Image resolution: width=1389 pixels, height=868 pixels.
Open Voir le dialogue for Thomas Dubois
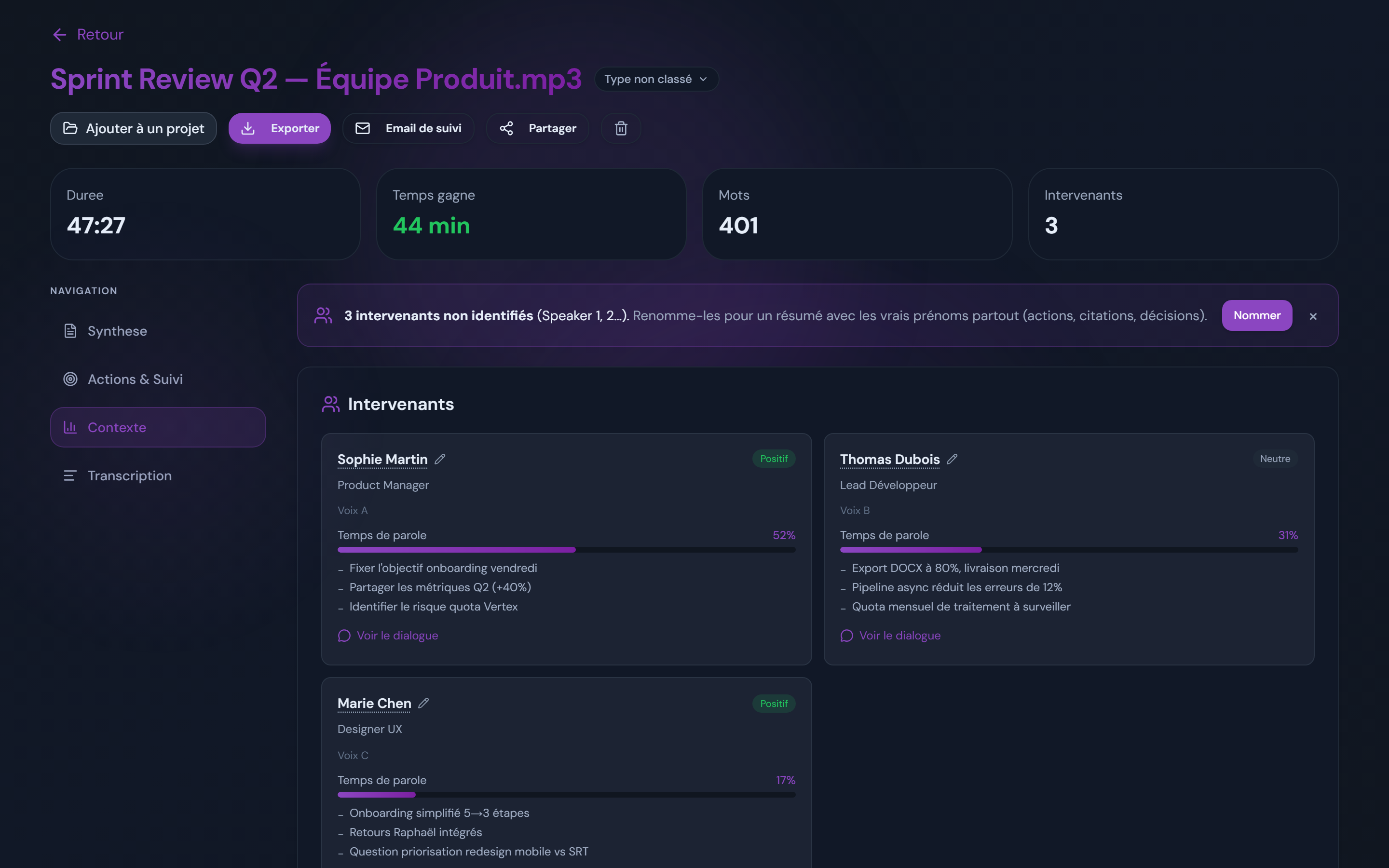click(x=890, y=636)
